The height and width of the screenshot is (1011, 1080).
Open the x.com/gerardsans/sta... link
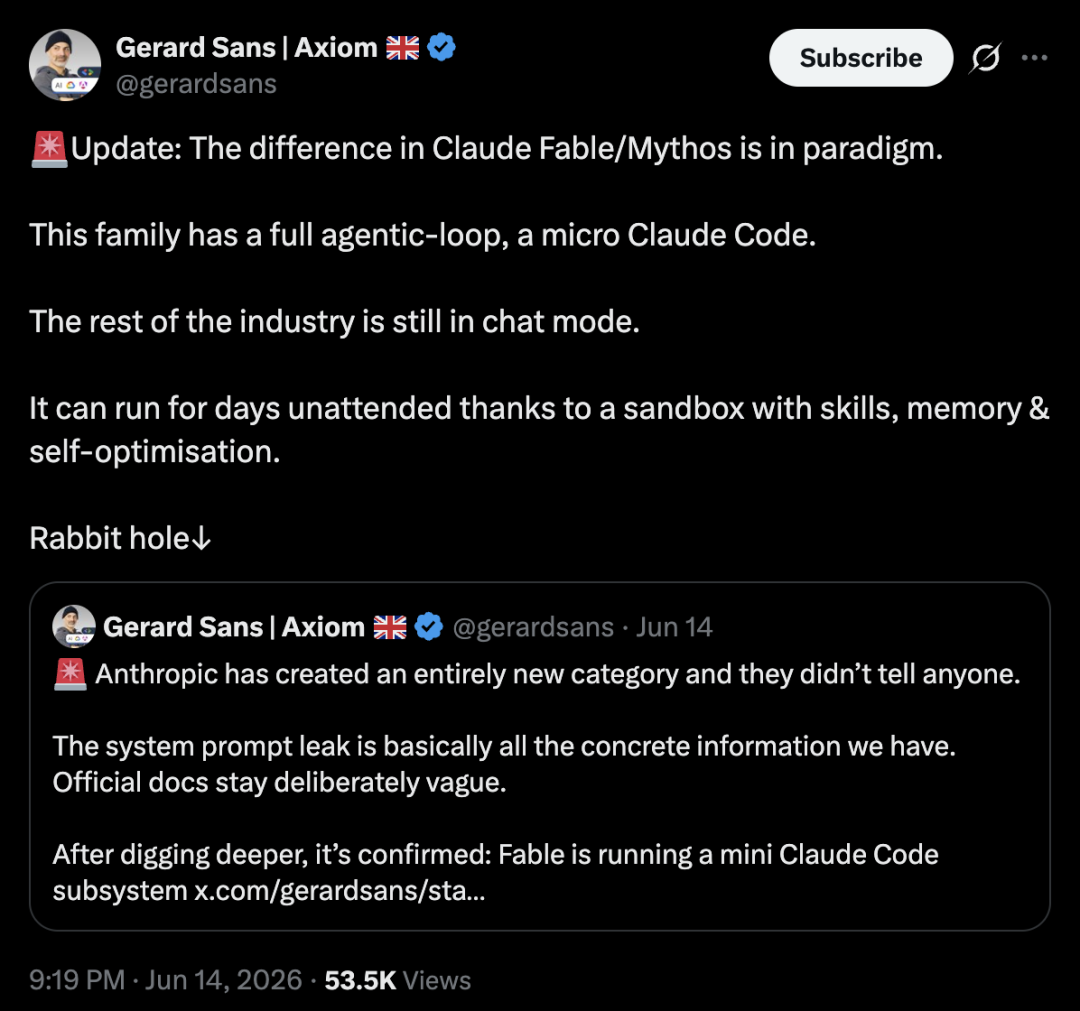click(x=340, y=890)
